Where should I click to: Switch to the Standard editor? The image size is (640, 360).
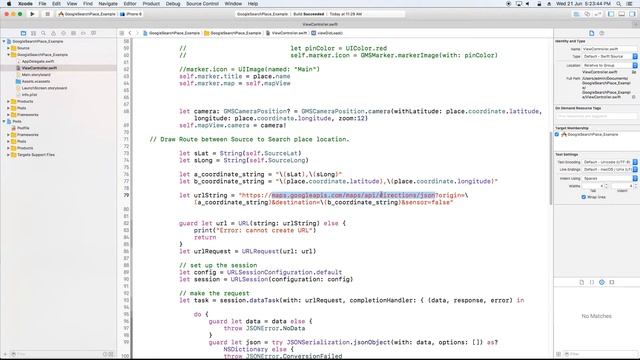pyautogui.click(x=576, y=14)
